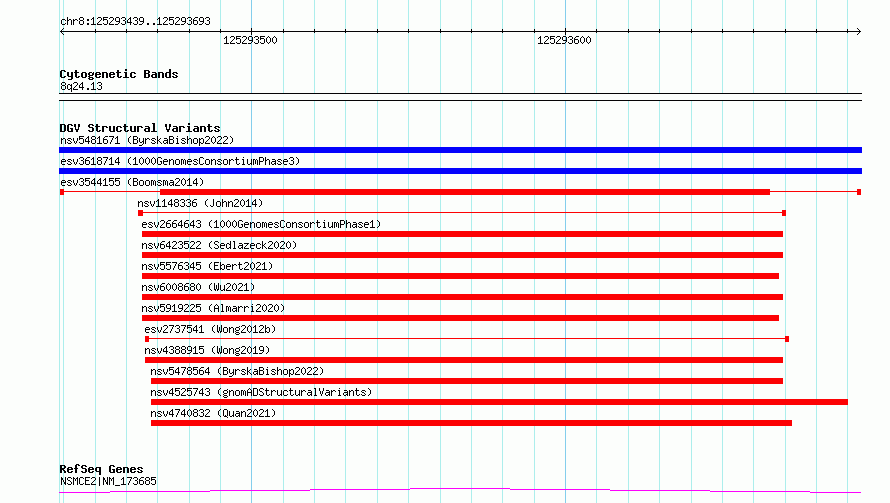The height and width of the screenshot is (503, 890).
Task: Click the chr8:125293439..125293693 region label
Action: (x=135, y=21)
